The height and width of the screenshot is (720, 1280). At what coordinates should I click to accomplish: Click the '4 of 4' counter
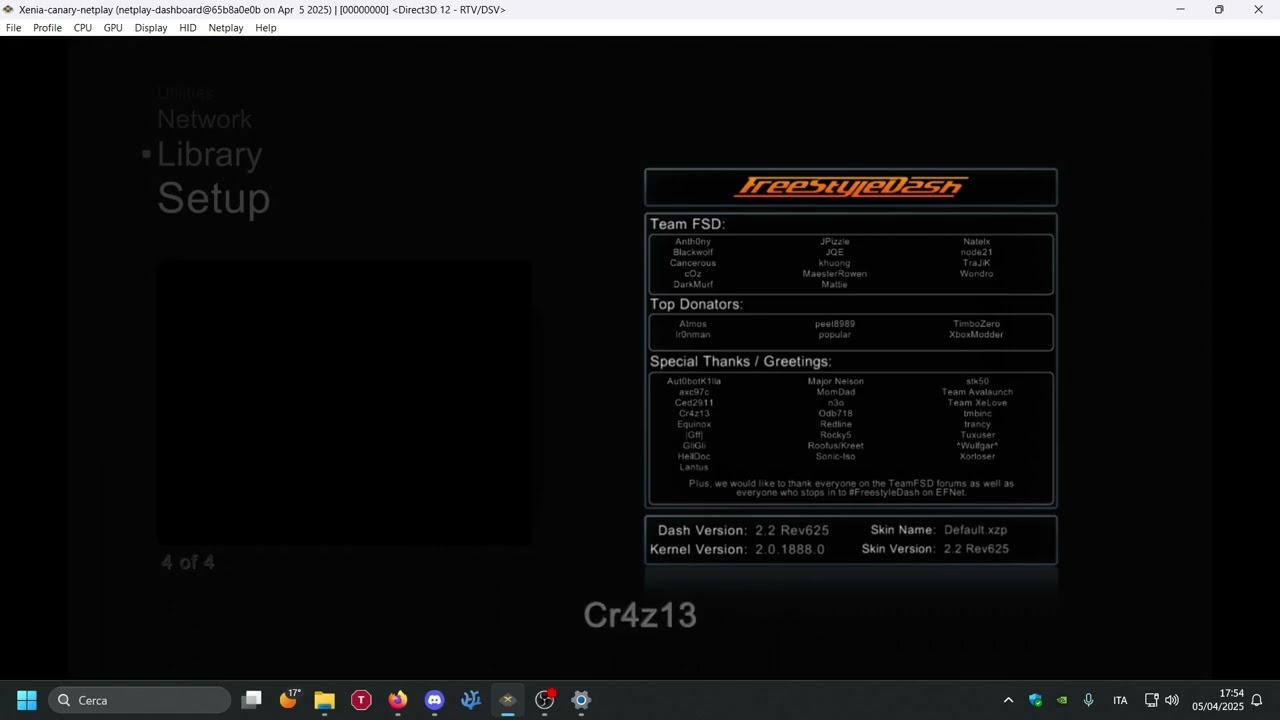pos(188,563)
